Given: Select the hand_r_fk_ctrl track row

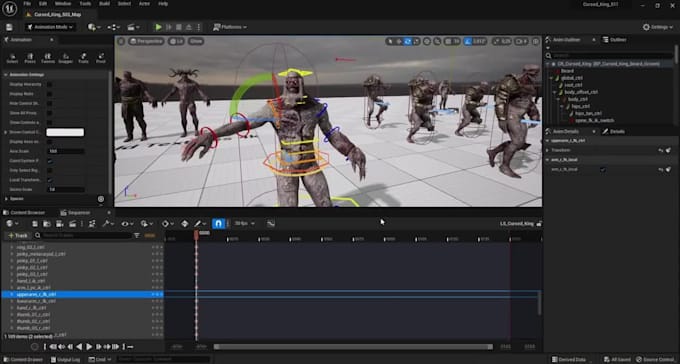Looking at the screenshot, I should point(82,308).
